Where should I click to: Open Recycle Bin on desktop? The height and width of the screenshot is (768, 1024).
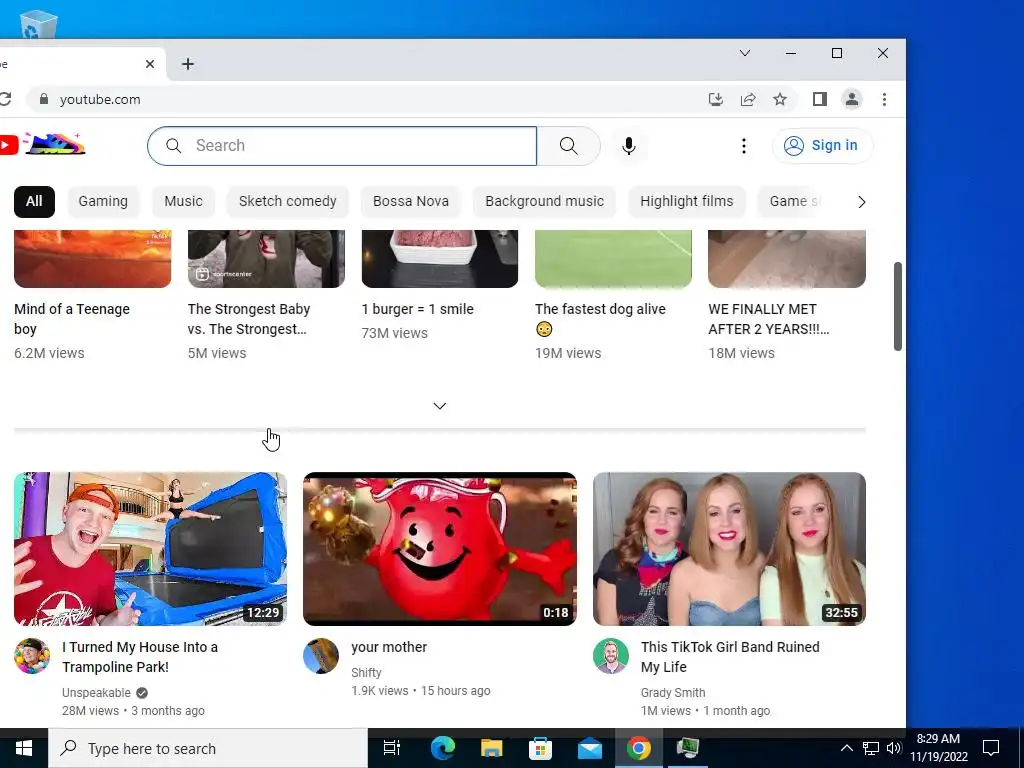pyautogui.click(x=39, y=24)
